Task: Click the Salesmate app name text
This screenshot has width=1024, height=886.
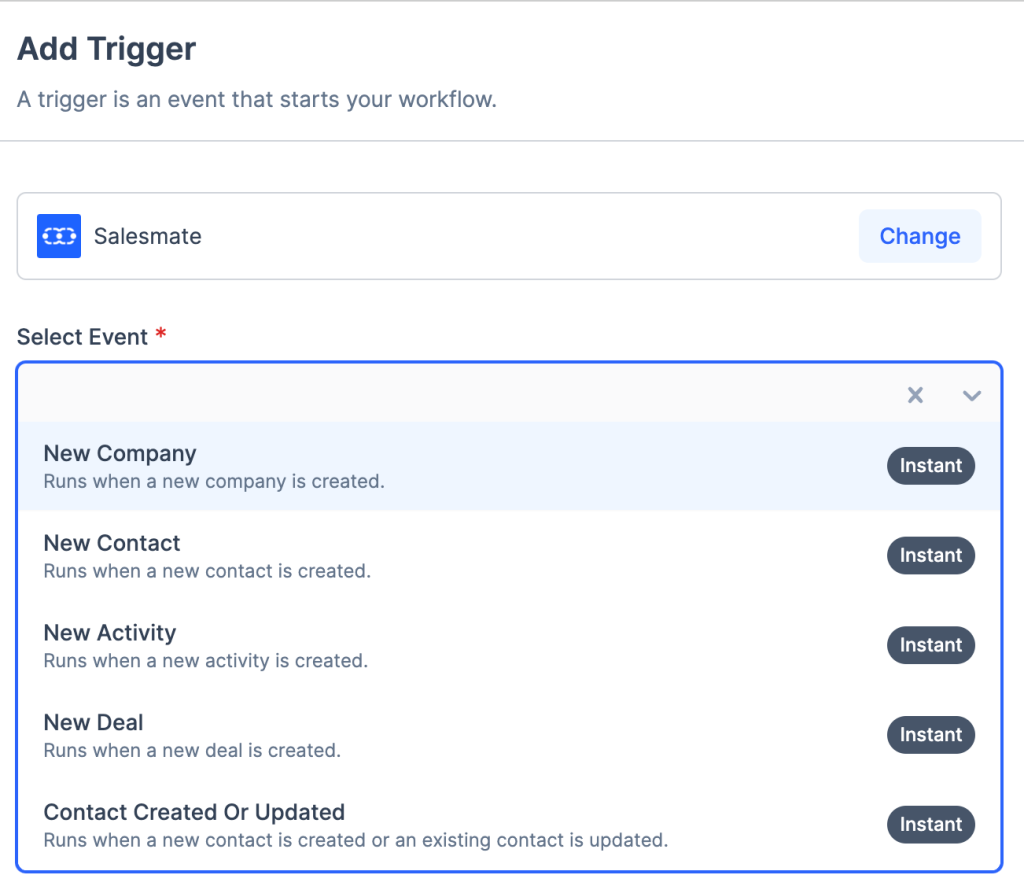Action: [x=148, y=237]
